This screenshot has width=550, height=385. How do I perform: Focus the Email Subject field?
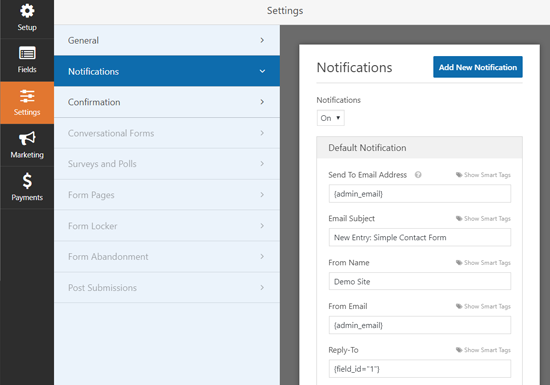tap(420, 237)
